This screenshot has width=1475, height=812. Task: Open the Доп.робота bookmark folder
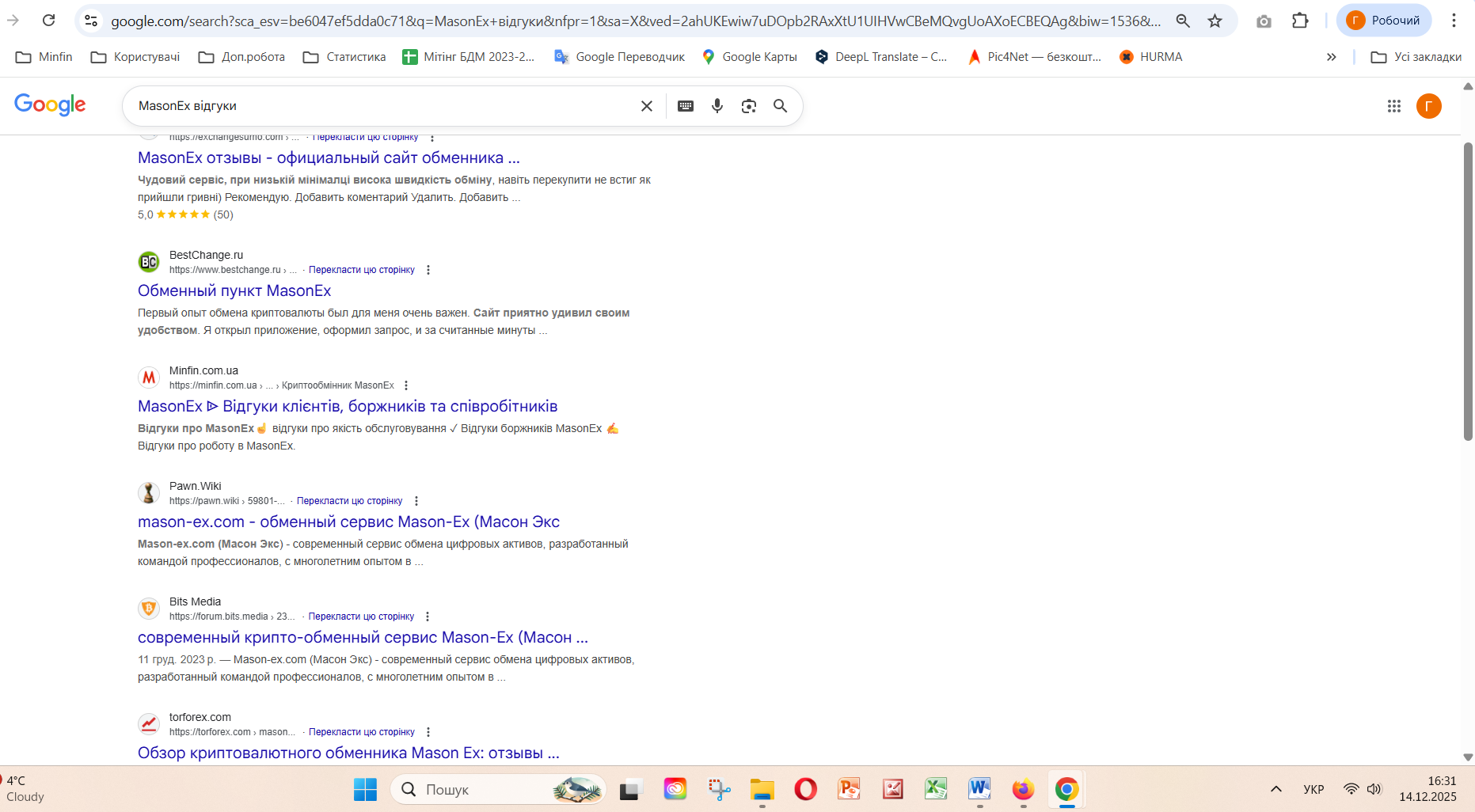click(x=241, y=57)
